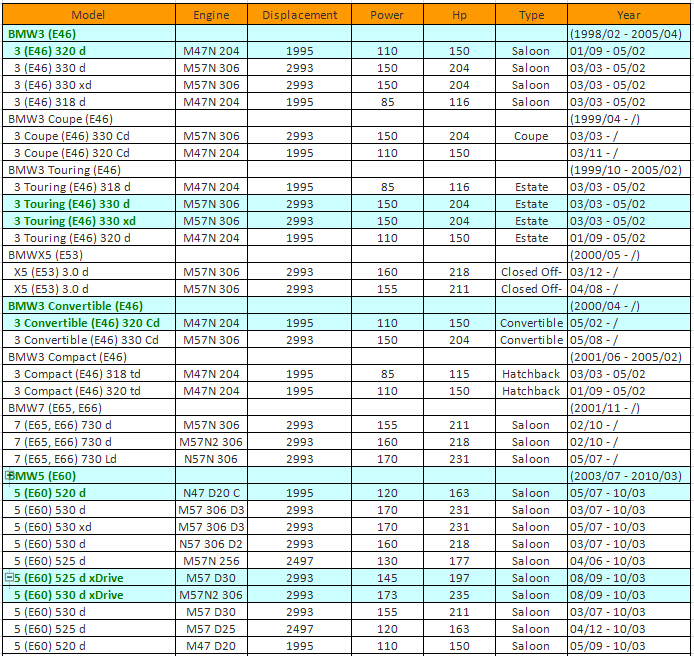Select the BMW3 Coupe (E46) group cell
This screenshot has height=656, width=694.
pos(89,119)
